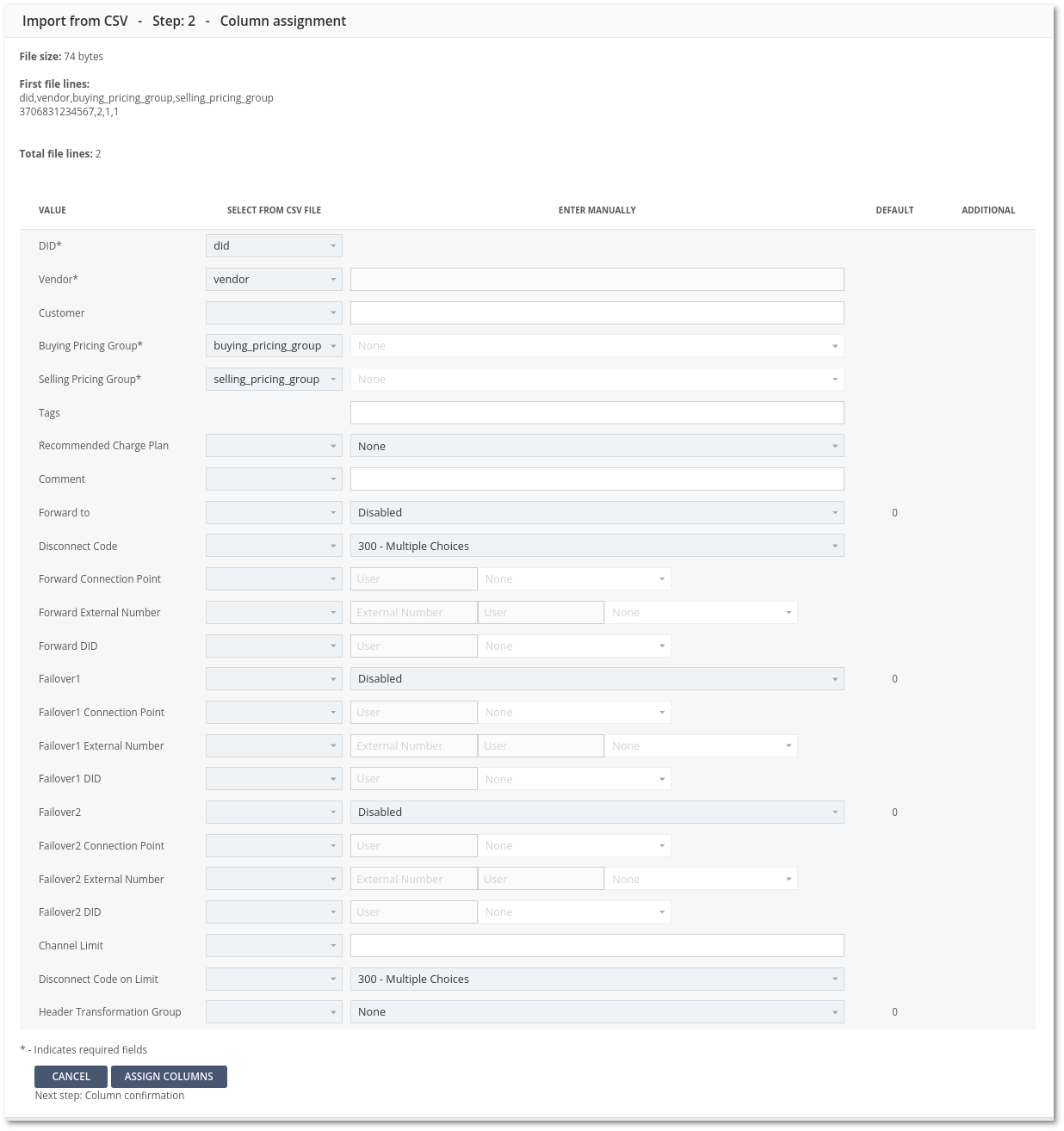This screenshot has width=1064, height=1131.
Task: Open the DID CSV column dropdown
Action: (274, 246)
